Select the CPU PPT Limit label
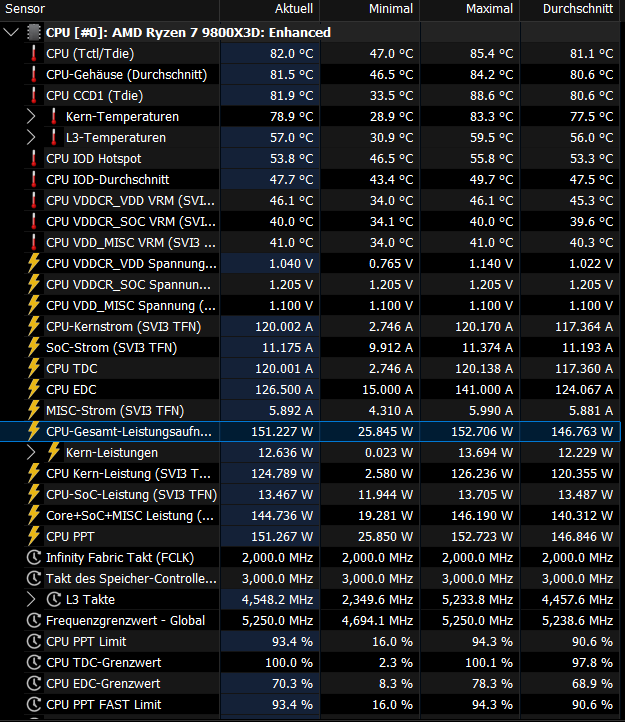625x722 pixels. click(x=86, y=642)
